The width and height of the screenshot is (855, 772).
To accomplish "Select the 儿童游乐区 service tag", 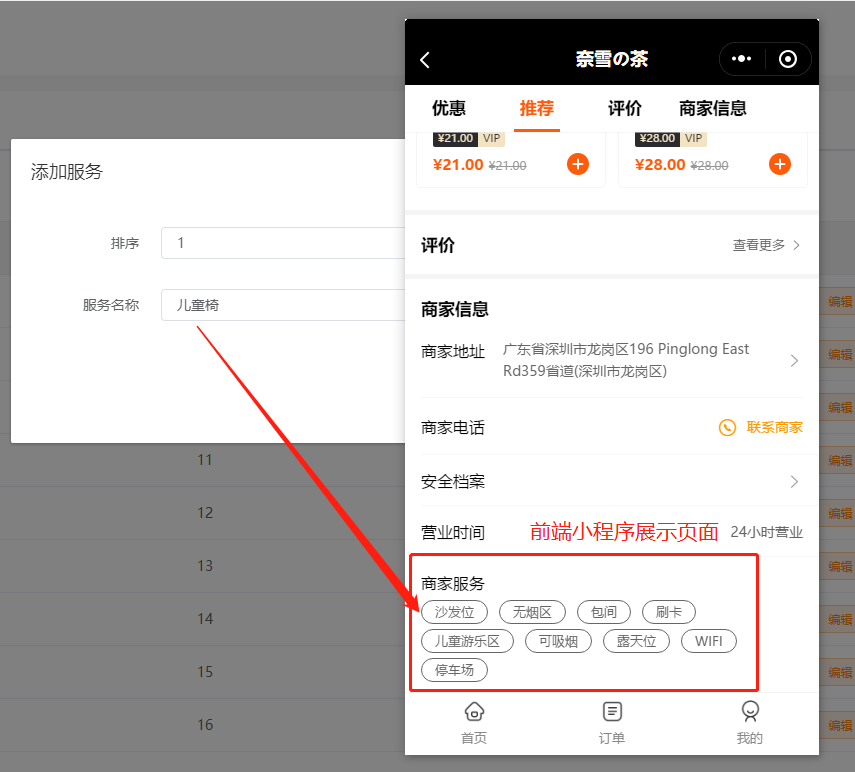I will tap(467, 641).
